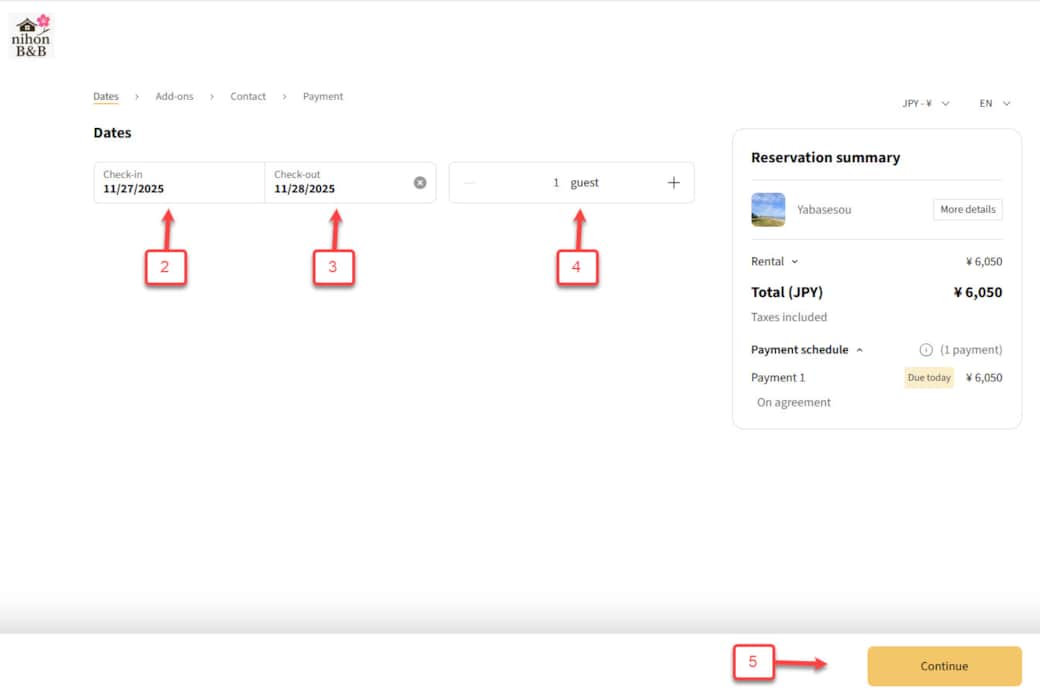Open the EN language dropdown

(x=995, y=103)
